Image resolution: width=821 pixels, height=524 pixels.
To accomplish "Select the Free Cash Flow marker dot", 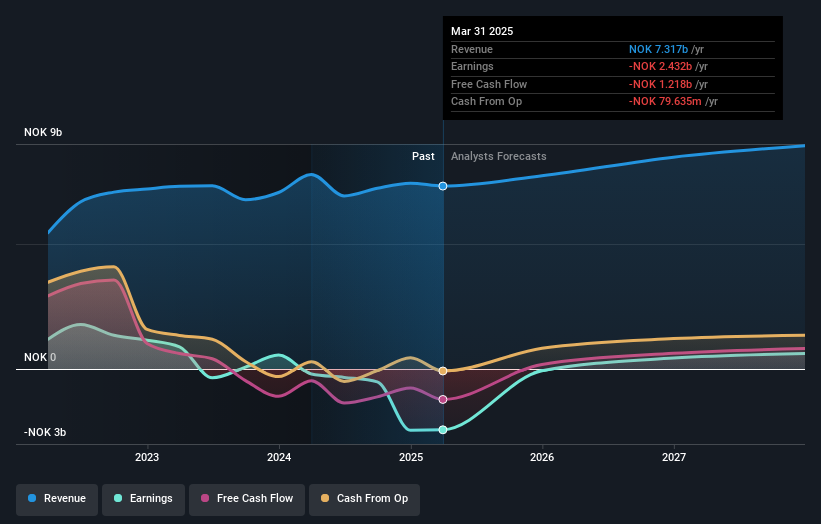I will tap(443, 399).
